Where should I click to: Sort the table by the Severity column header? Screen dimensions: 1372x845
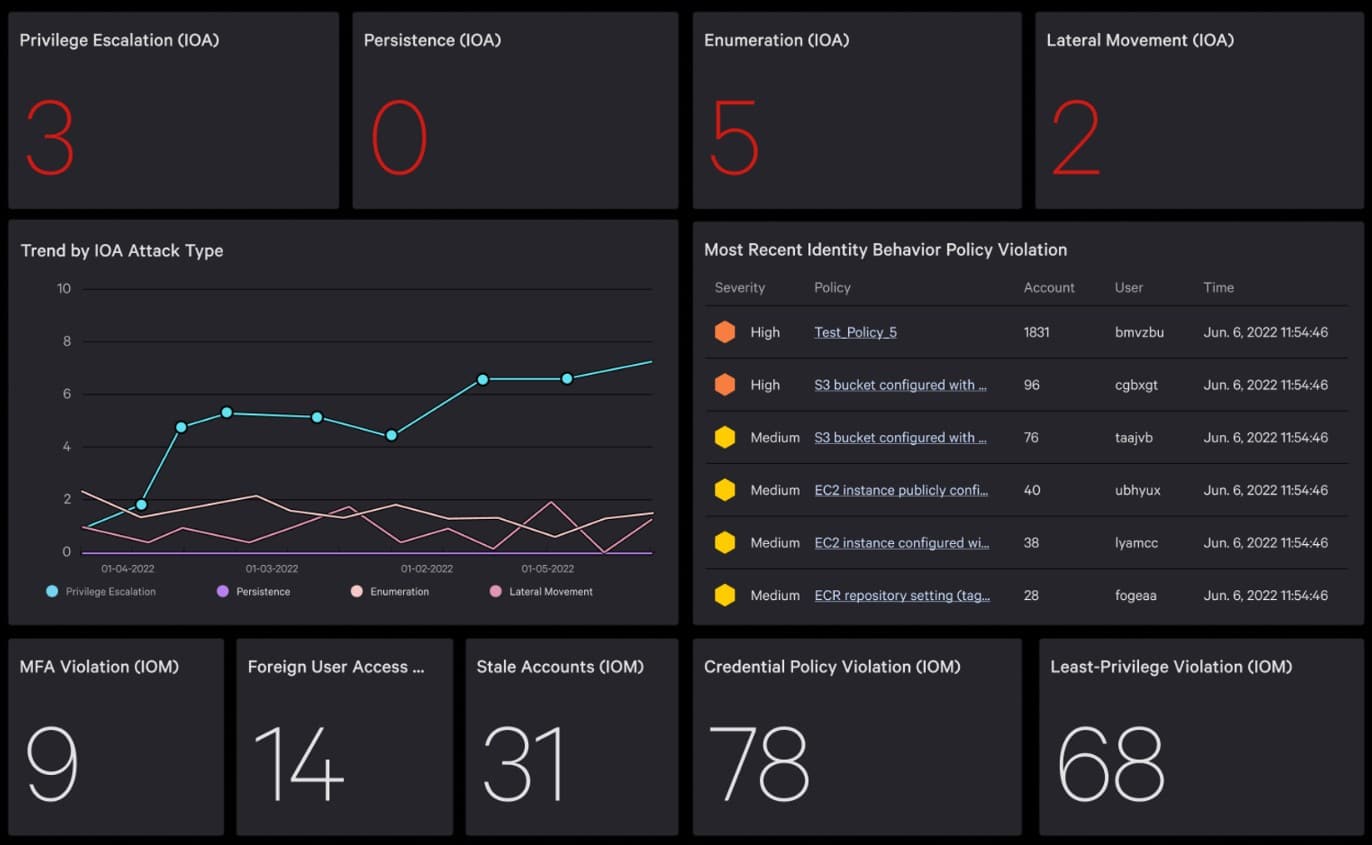click(740, 287)
